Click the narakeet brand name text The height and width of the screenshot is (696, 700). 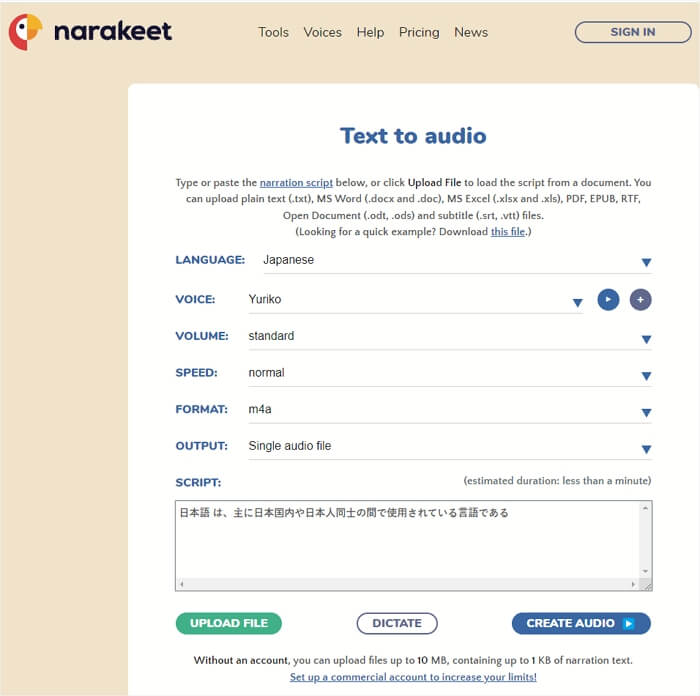click(113, 31)
